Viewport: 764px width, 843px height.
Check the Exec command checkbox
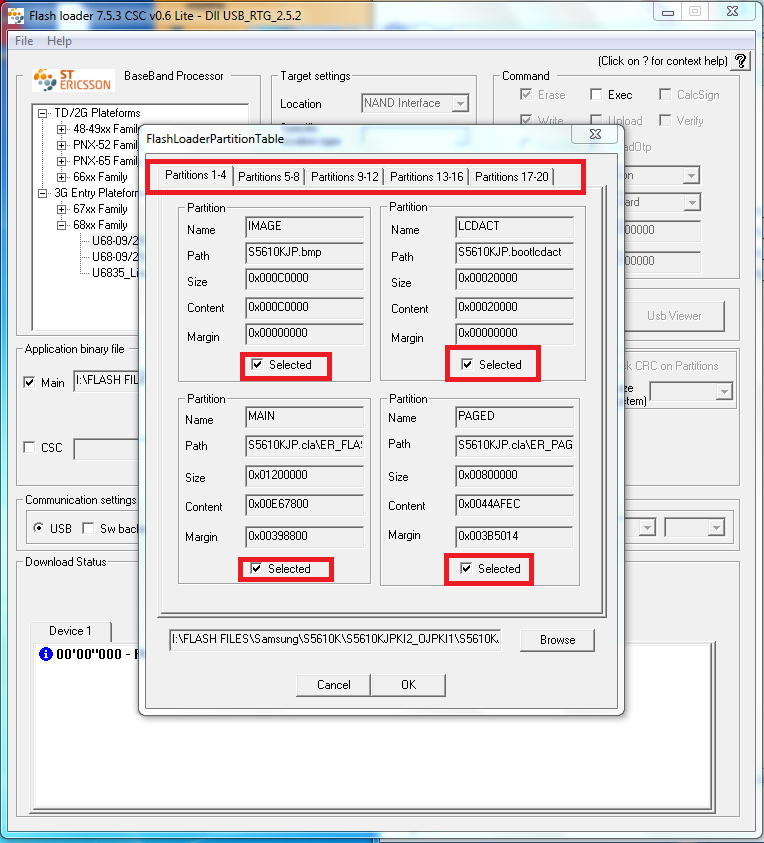pos(596,95)
